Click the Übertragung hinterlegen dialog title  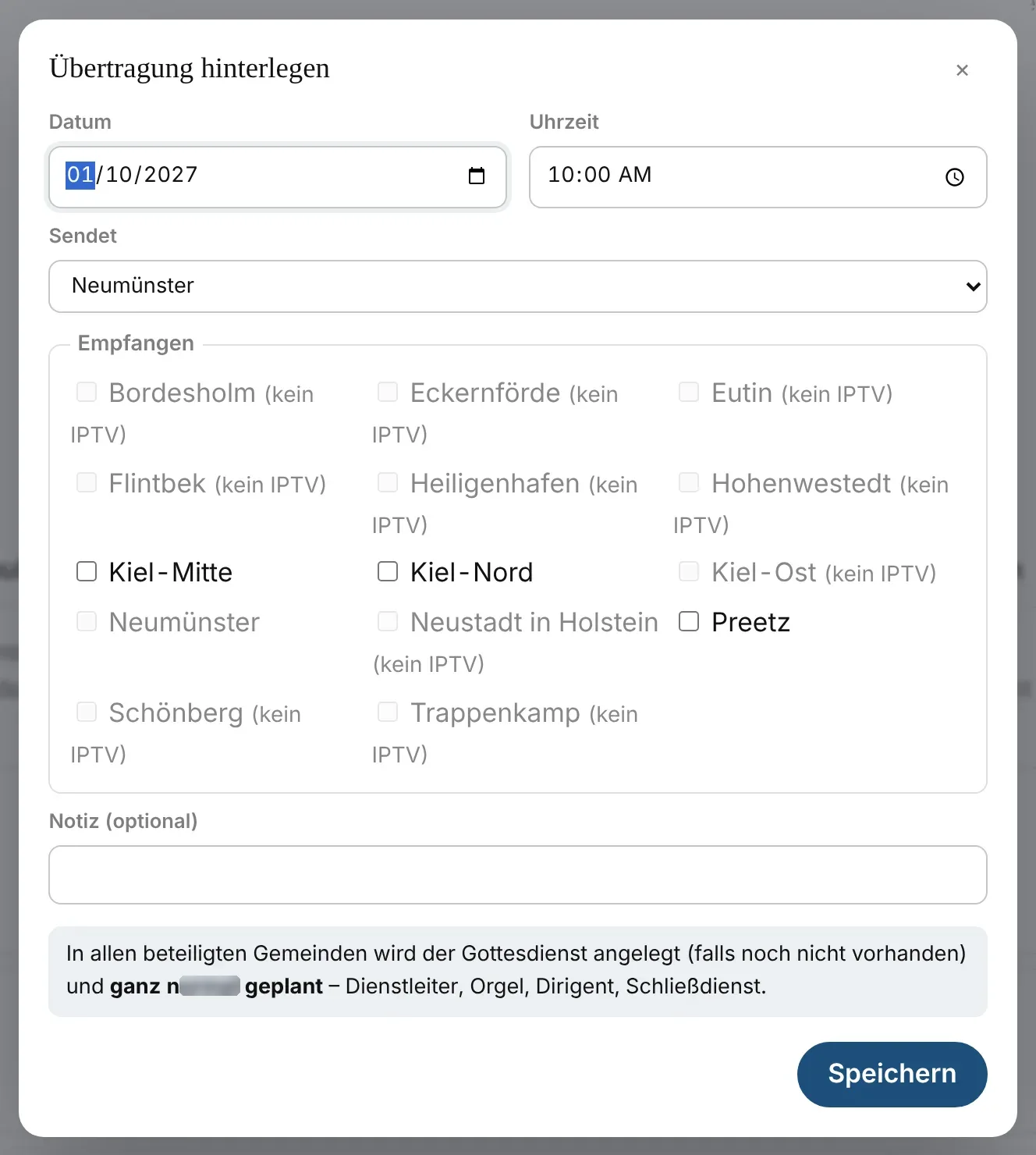point(190,69)
